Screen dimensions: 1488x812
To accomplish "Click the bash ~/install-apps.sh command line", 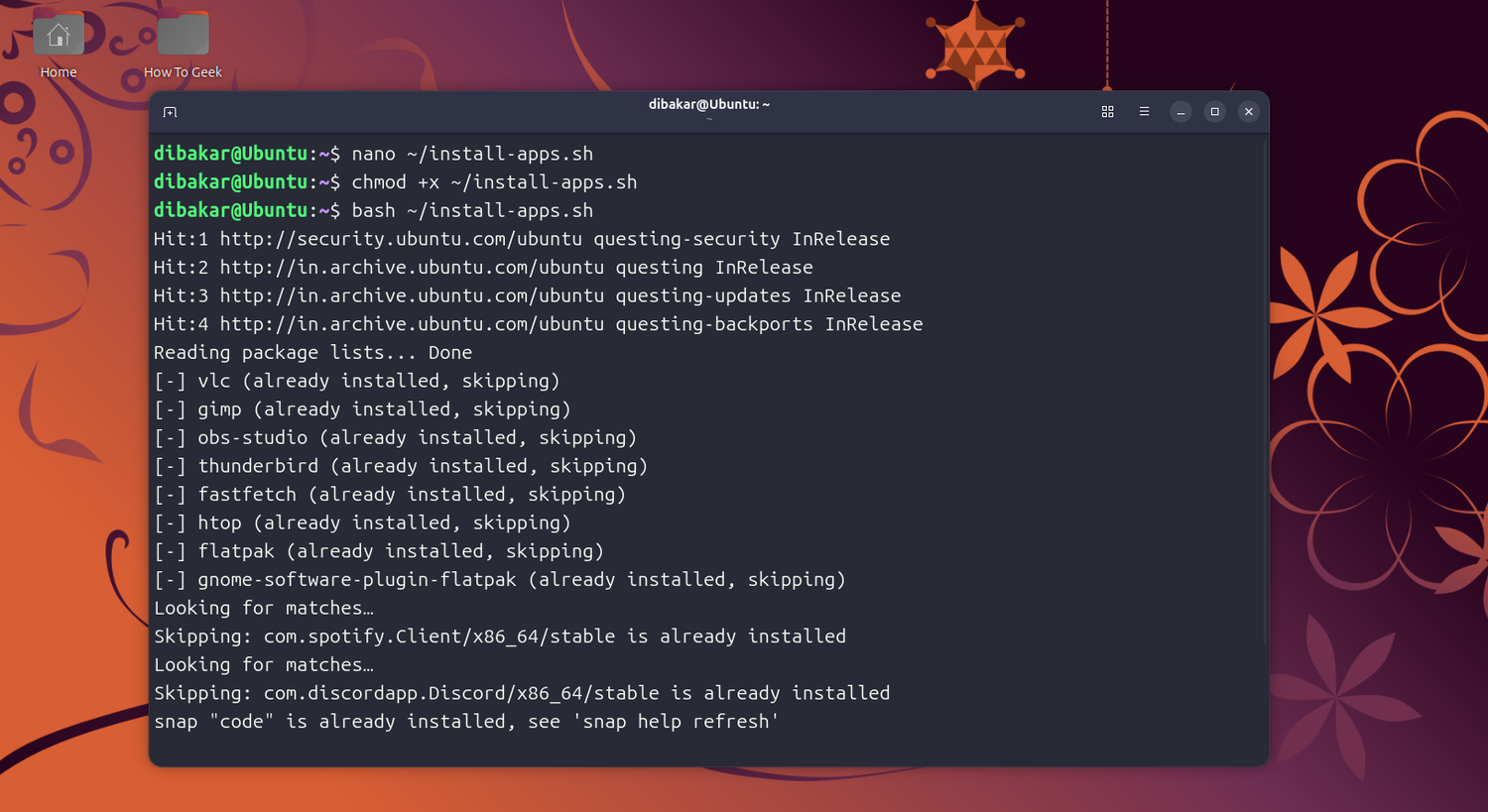I will [x=373, y=210].
